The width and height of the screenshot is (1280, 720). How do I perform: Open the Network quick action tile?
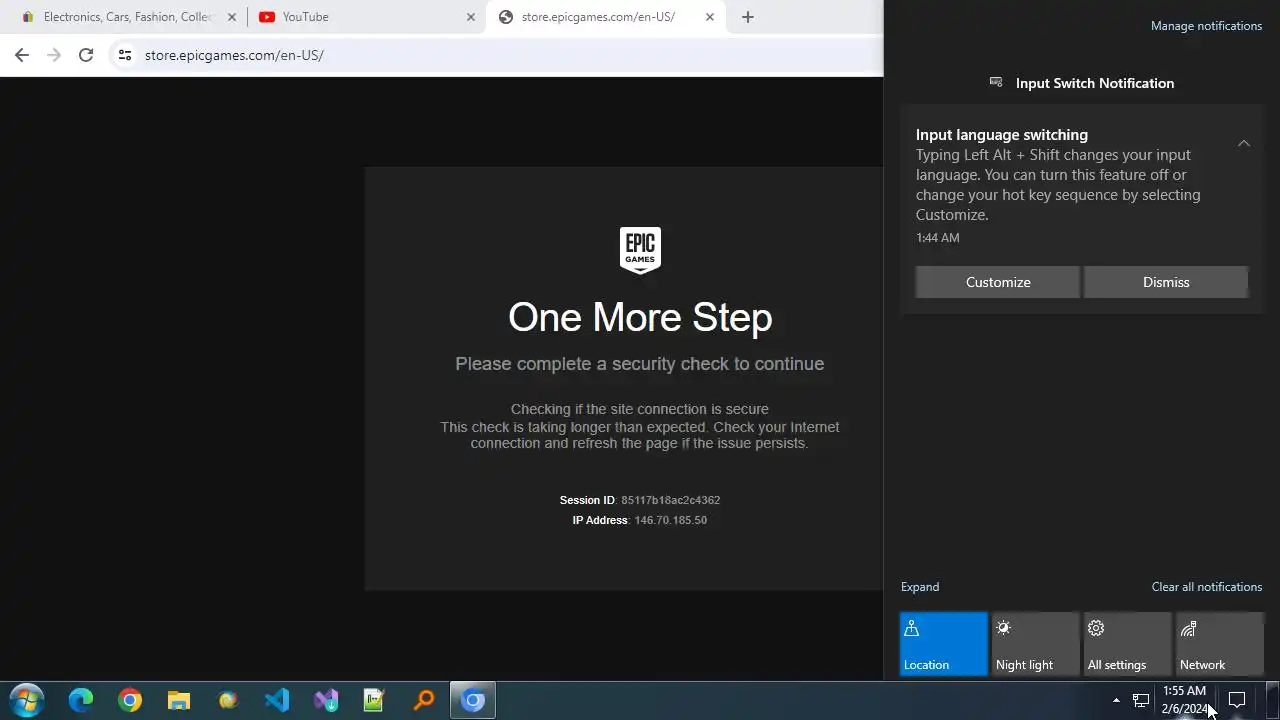click(x=1219, y=644)
